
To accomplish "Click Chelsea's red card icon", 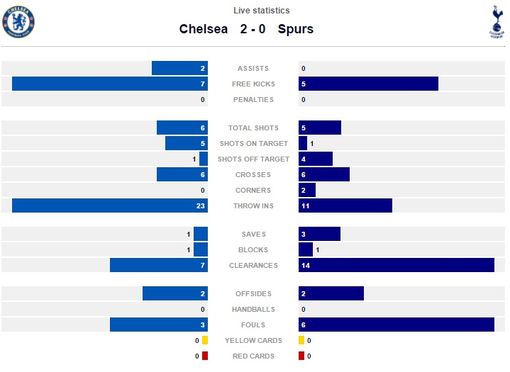I will click(205, 356).
